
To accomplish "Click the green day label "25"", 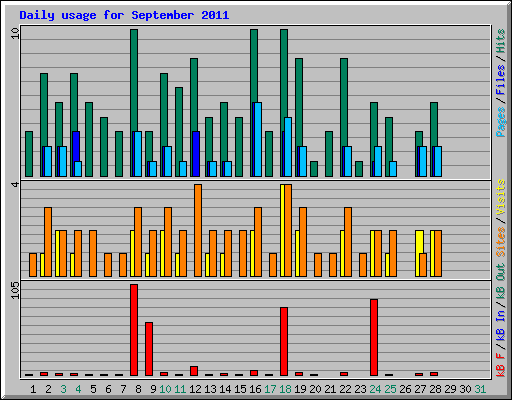I will 390,389.
